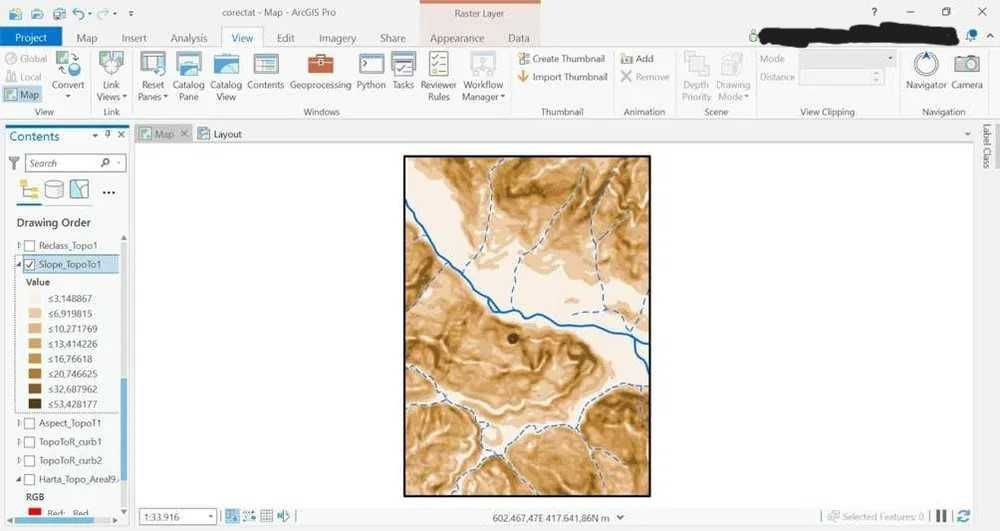Click the ≤16,76618 color swatch
Screen dimensions: 1000x531
point(35,359)
